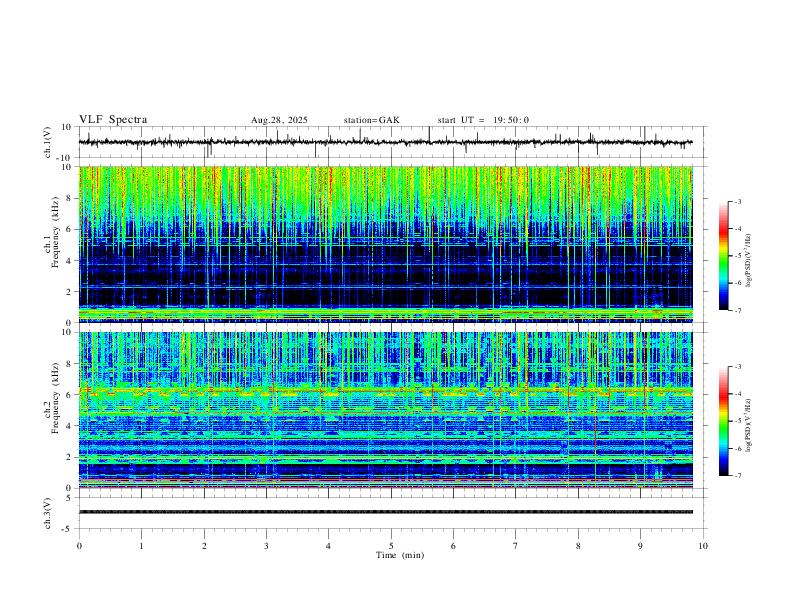
Task: Click the "VLF Spectra" title text
Action: click(x=113, y=120)
